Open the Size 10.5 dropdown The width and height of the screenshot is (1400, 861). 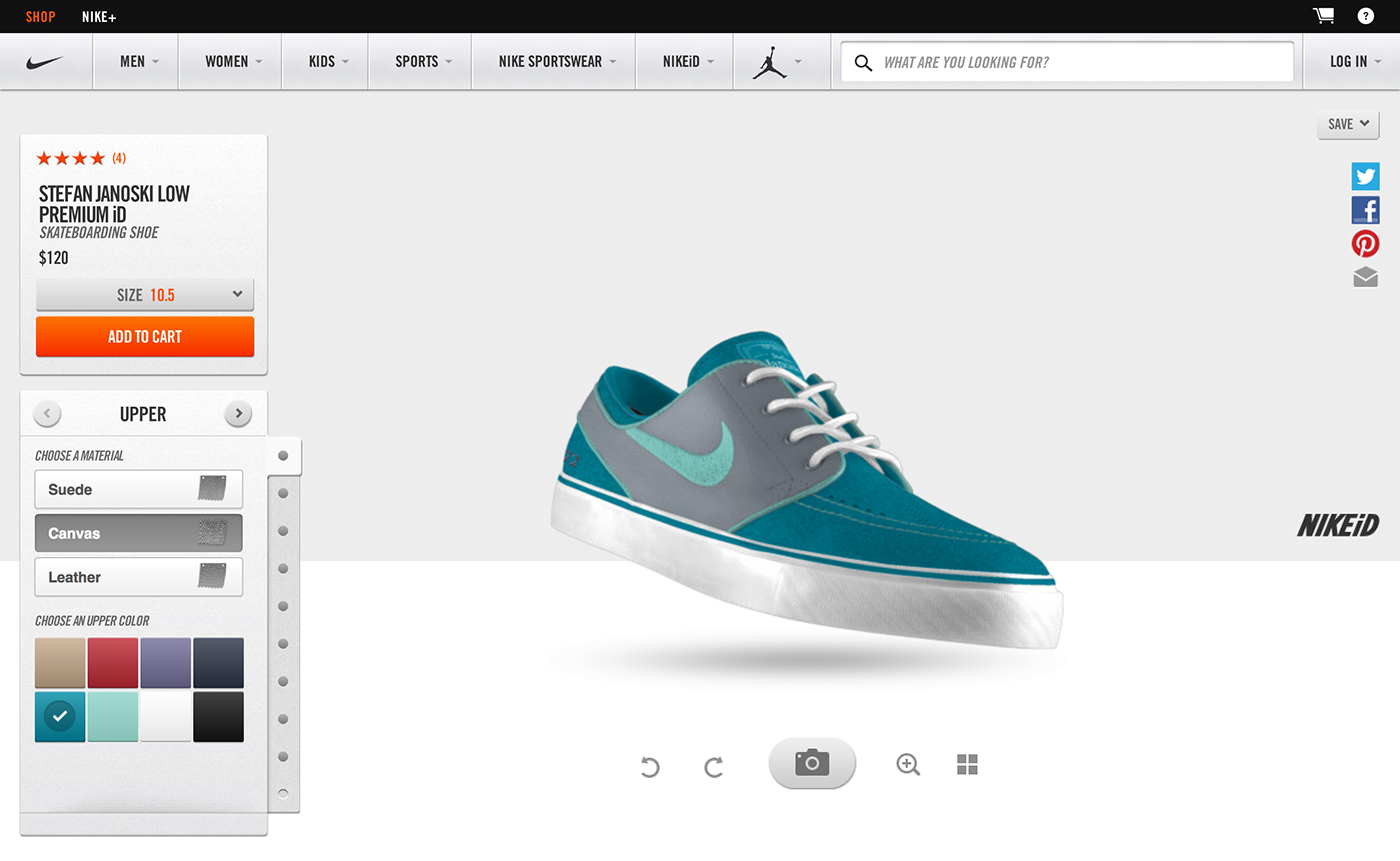coord(145,295)
